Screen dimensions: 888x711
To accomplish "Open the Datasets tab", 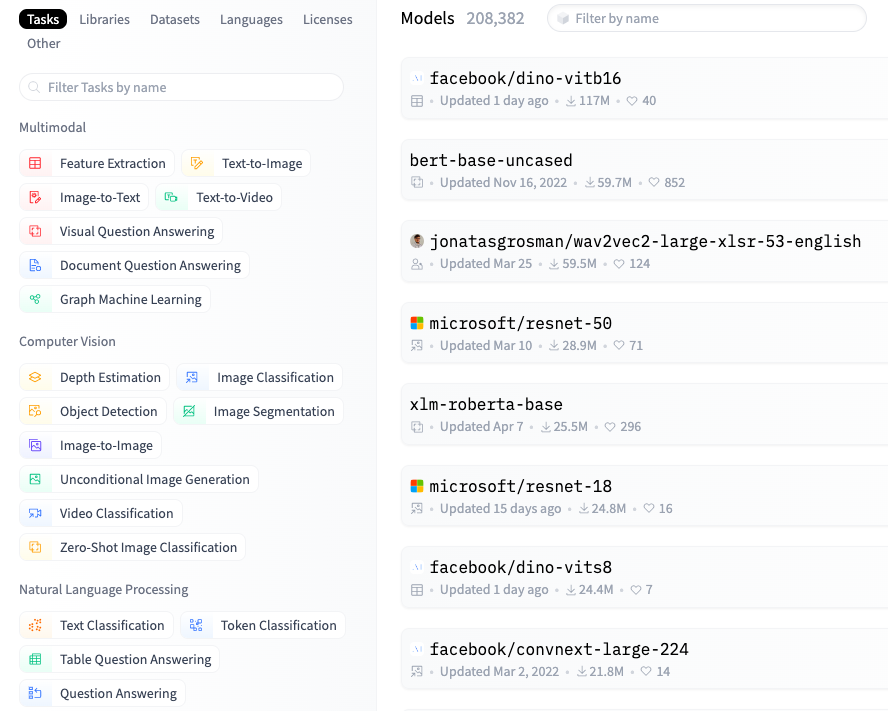I will 175,19.
